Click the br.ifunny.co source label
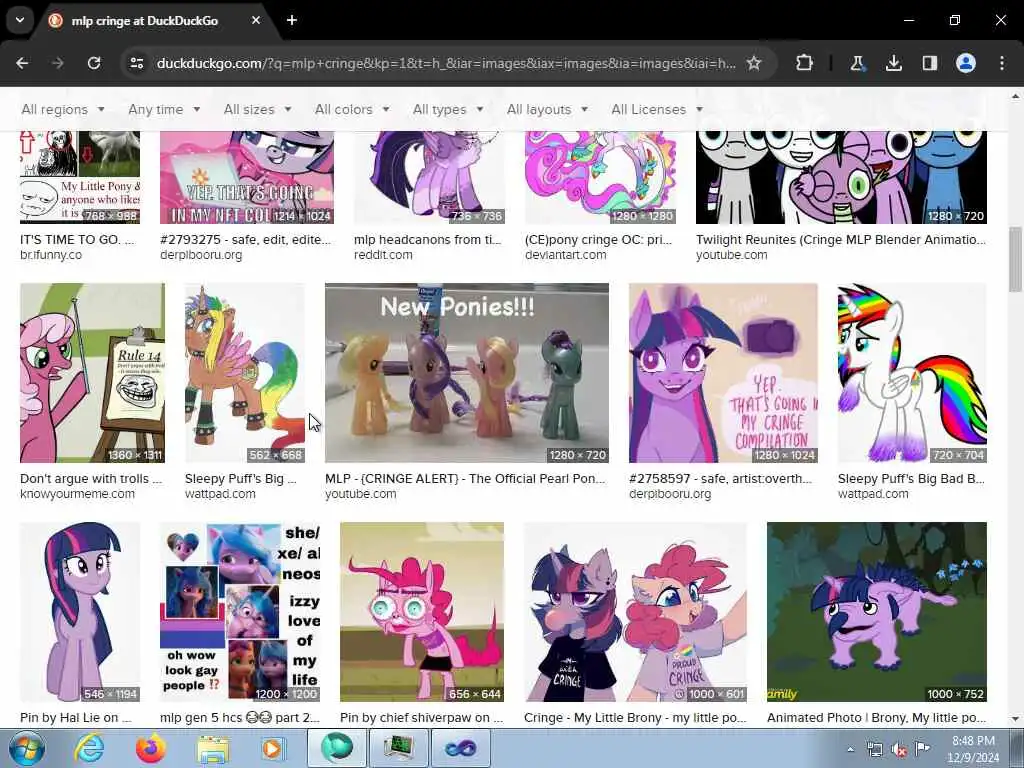The width and height of the screenshot is (1024, 768). pyautogui.click(x=51, y=255)
